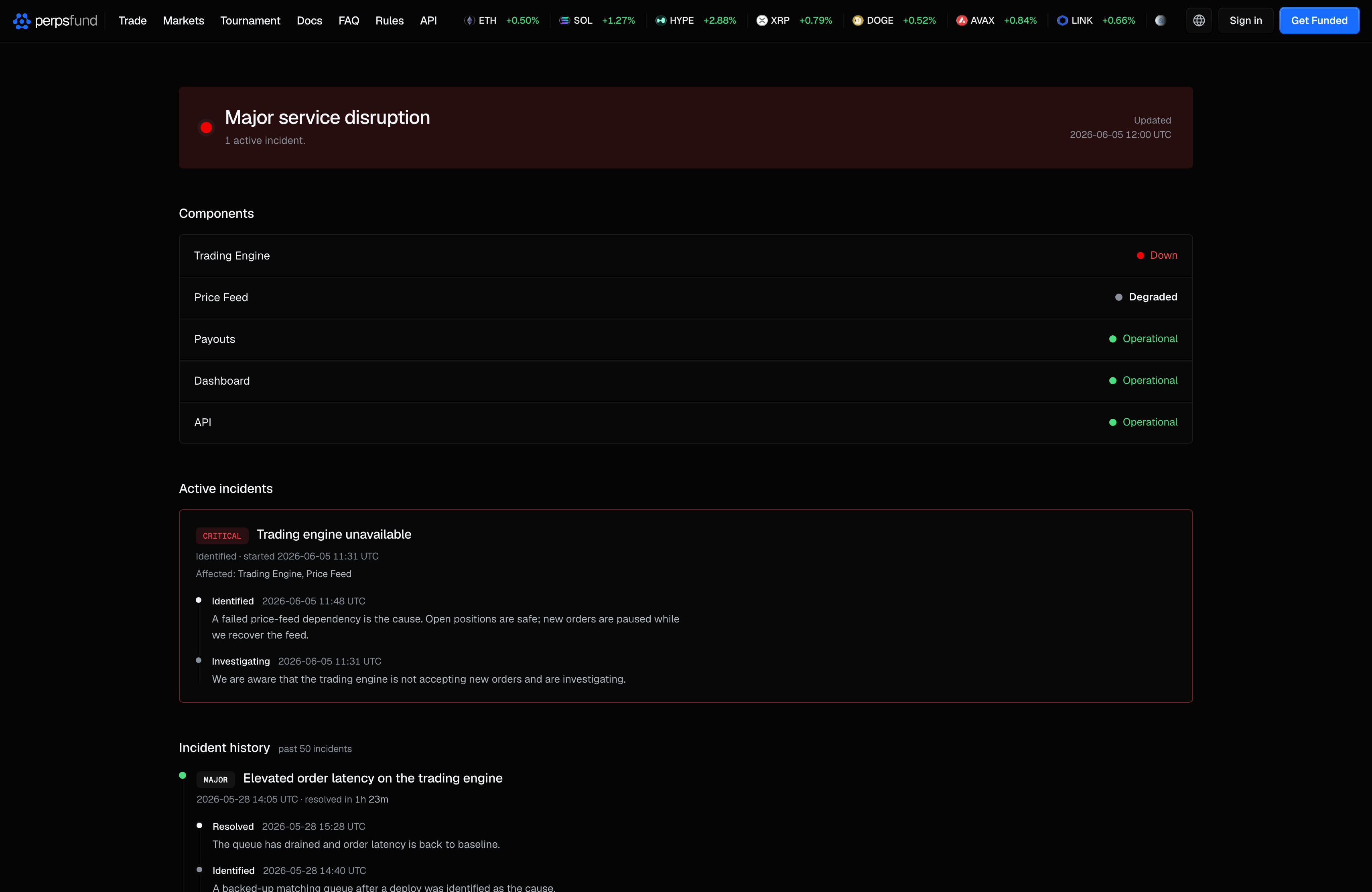The image size is (1372, 892).
Task: Click the MAJOR severity badge
Action: coord(215,780)
